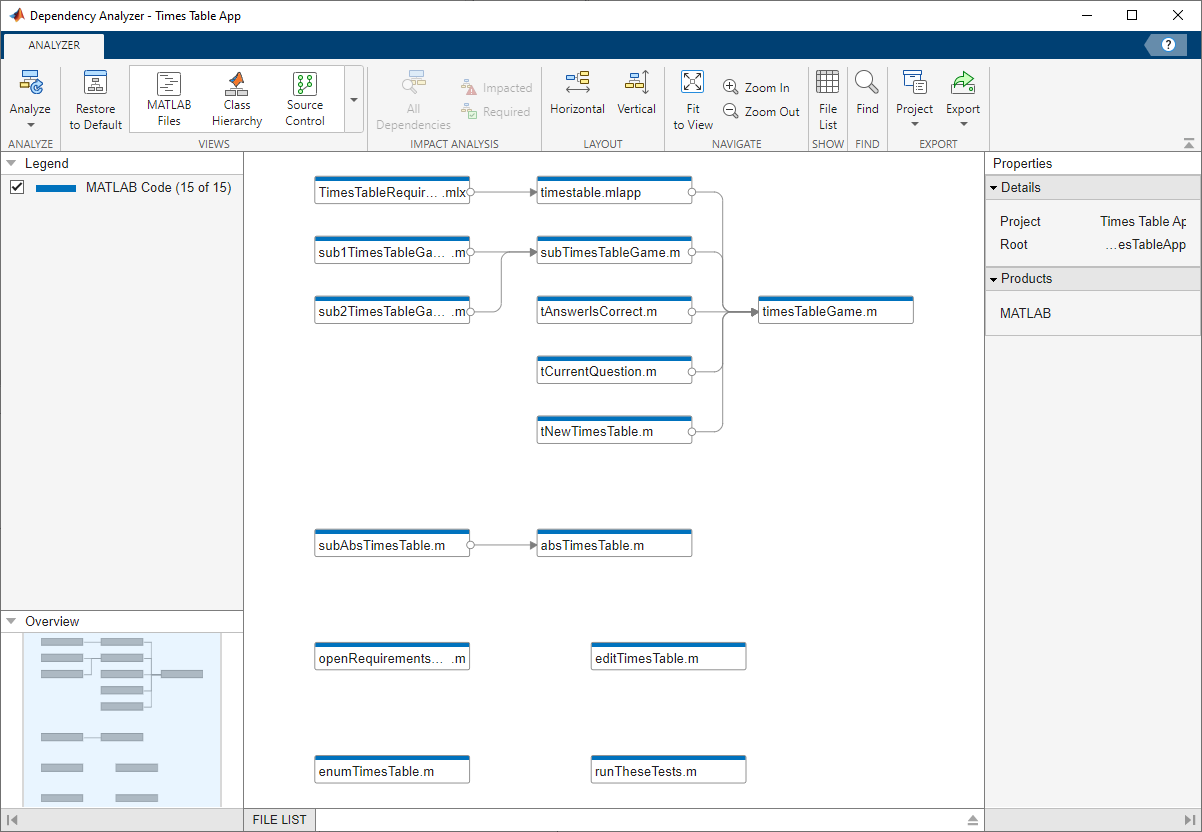Viewport: 1202px width, 832px height.
Task: Click the Analyze icon in toolstrip
Action: click(30, 85)
